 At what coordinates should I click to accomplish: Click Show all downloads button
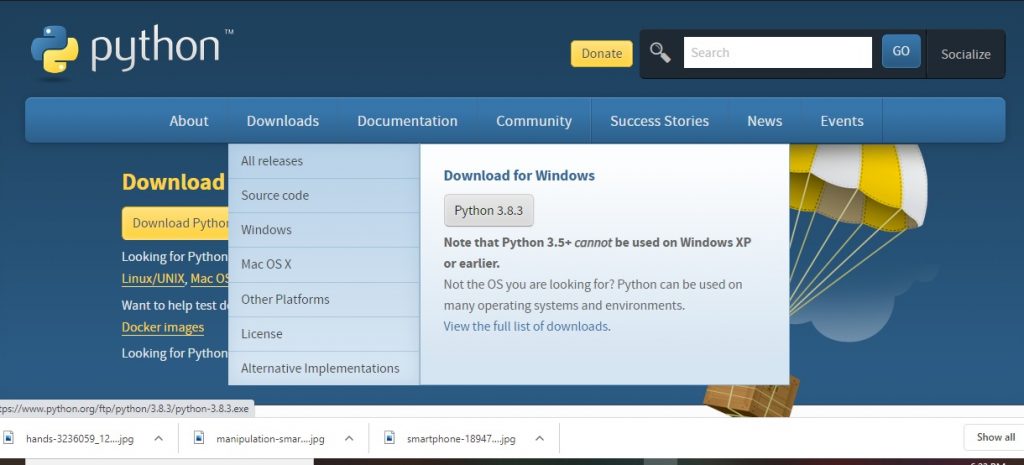pos(995,437)
